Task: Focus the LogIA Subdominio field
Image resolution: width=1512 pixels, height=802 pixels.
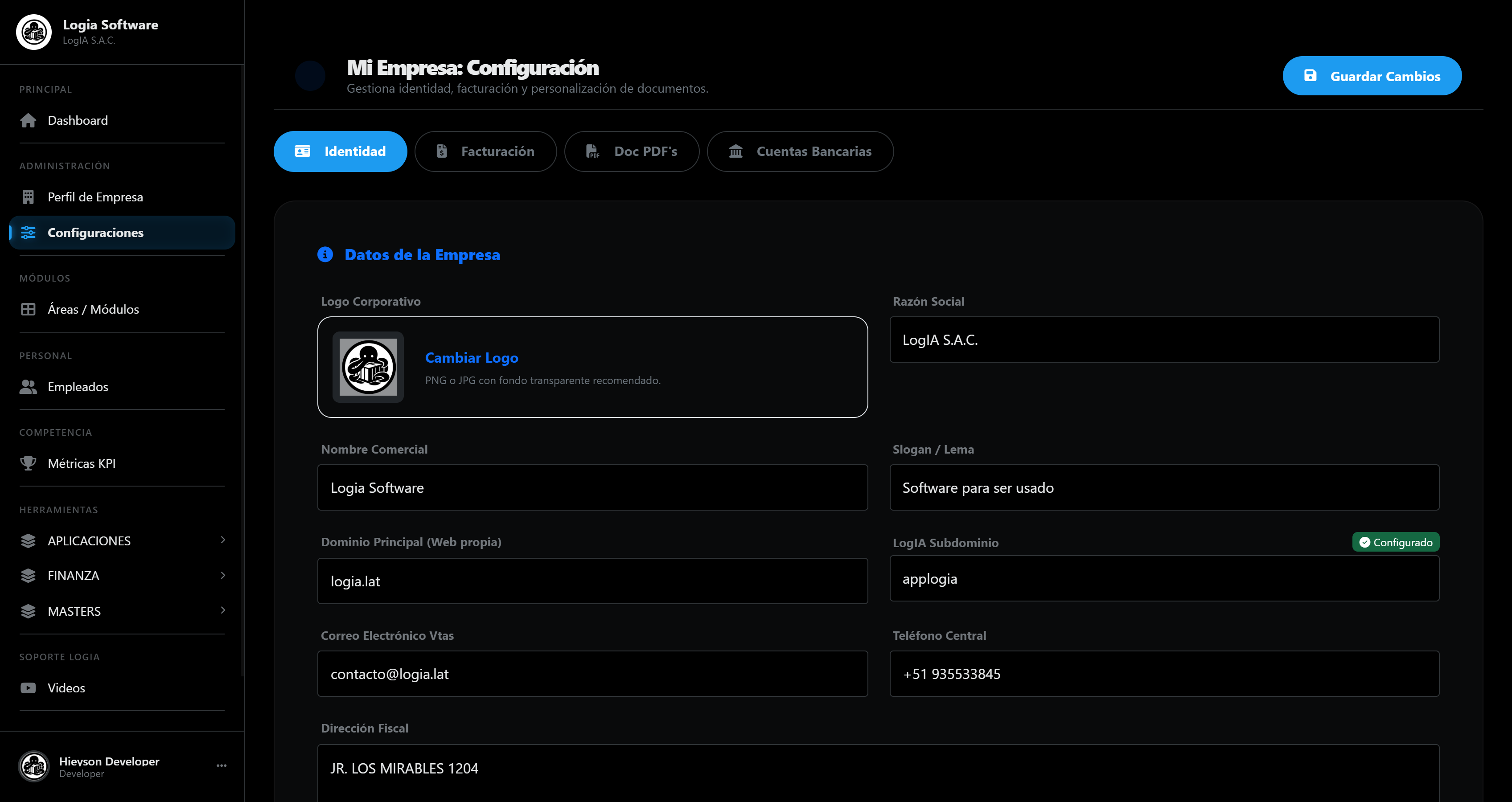Action: coord(1164,578)
